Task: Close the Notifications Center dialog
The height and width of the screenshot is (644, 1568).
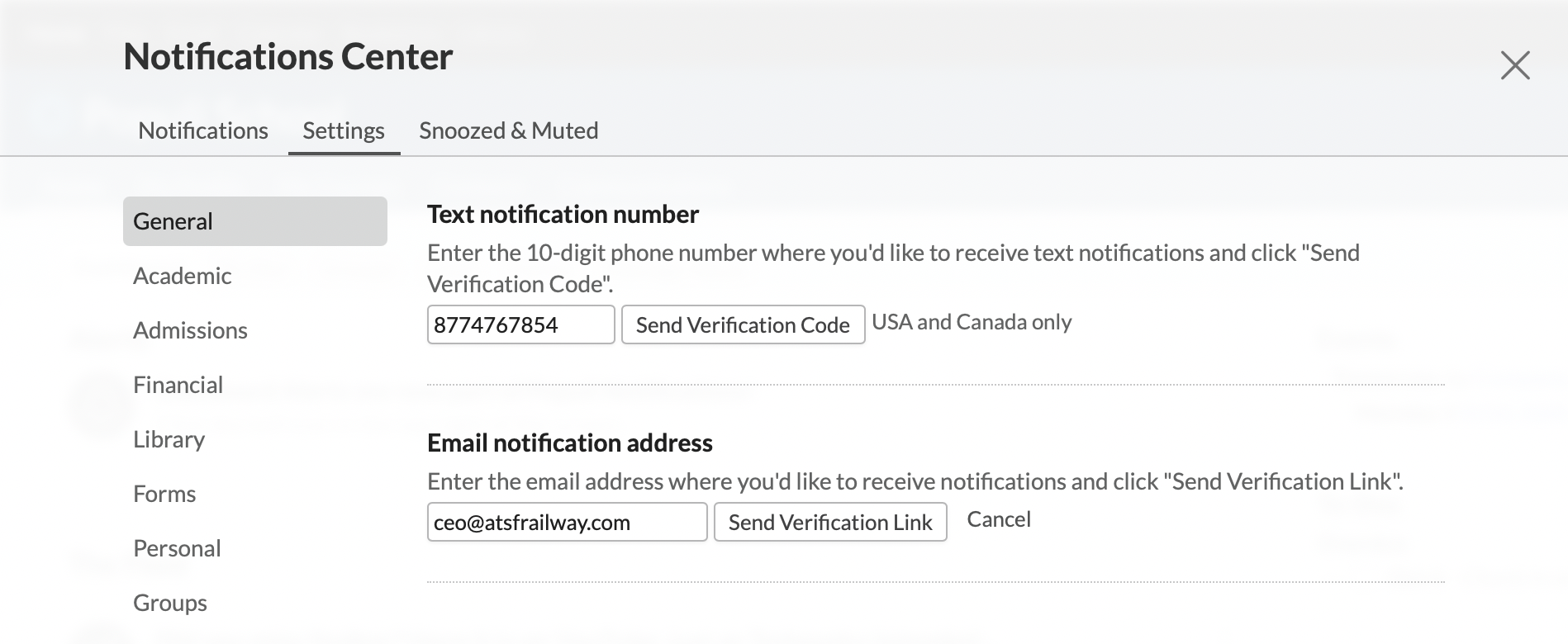Action: [1515, 65]
